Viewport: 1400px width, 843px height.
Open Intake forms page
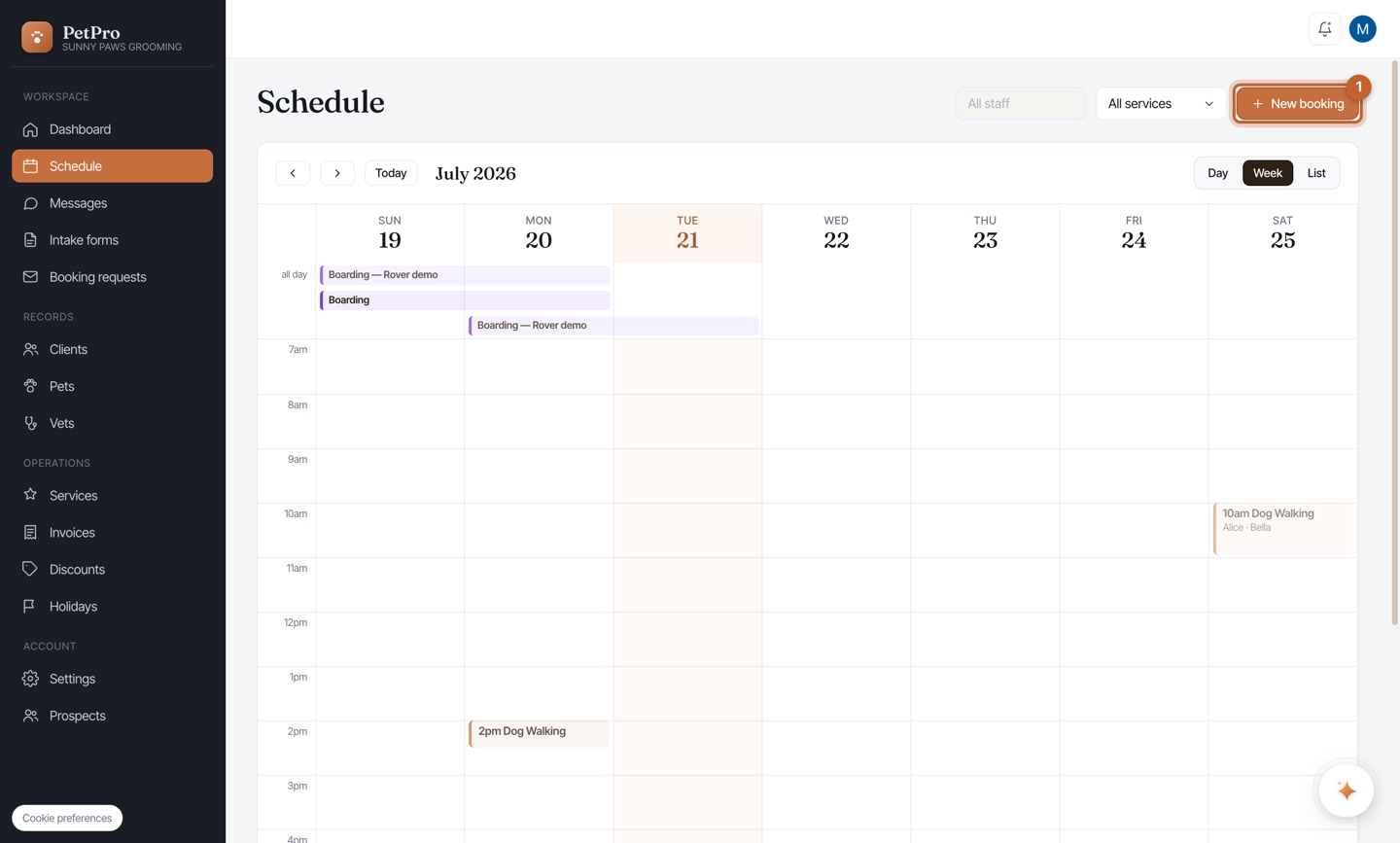click(x=112, y=240)
